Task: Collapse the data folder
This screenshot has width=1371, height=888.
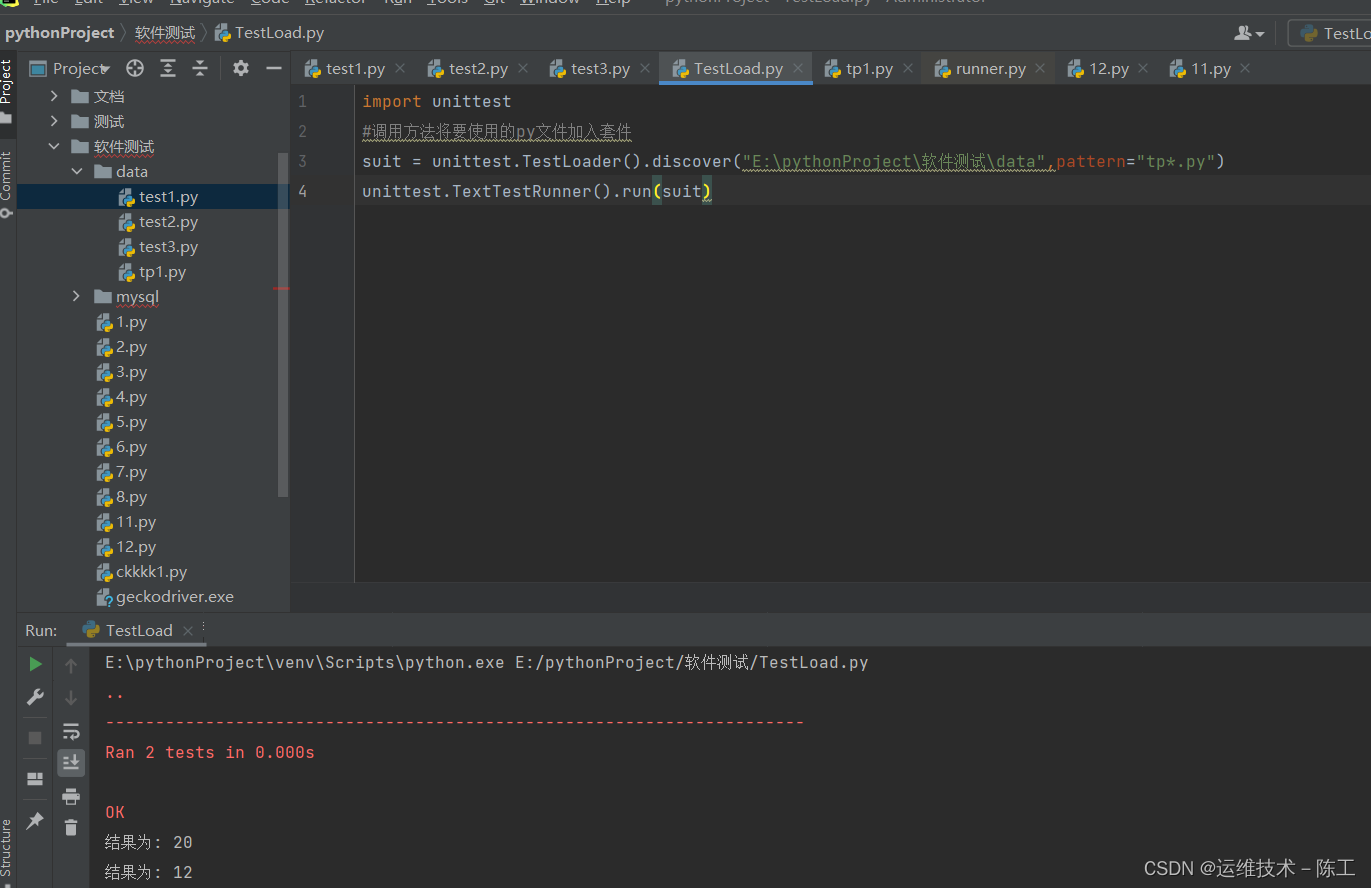Action: [x=76, y=171]
